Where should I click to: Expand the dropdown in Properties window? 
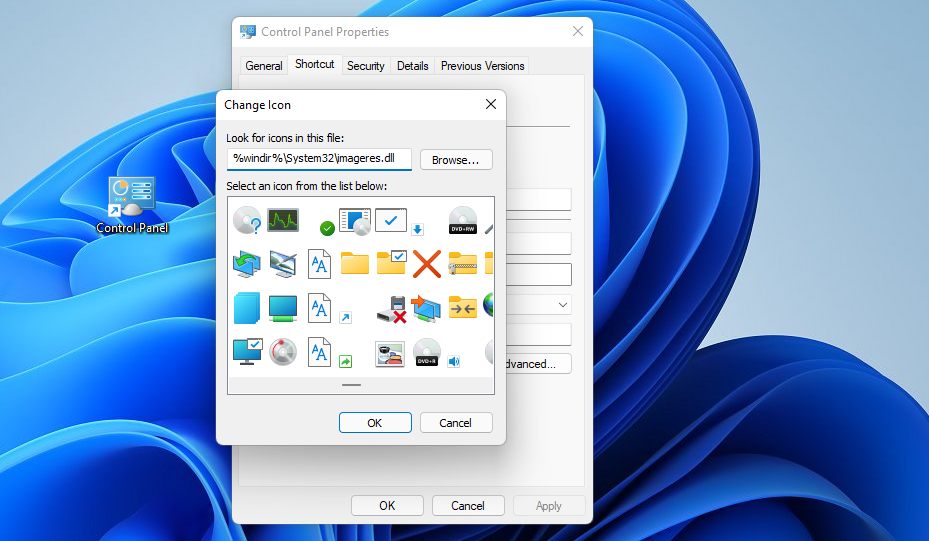[562, 305]
